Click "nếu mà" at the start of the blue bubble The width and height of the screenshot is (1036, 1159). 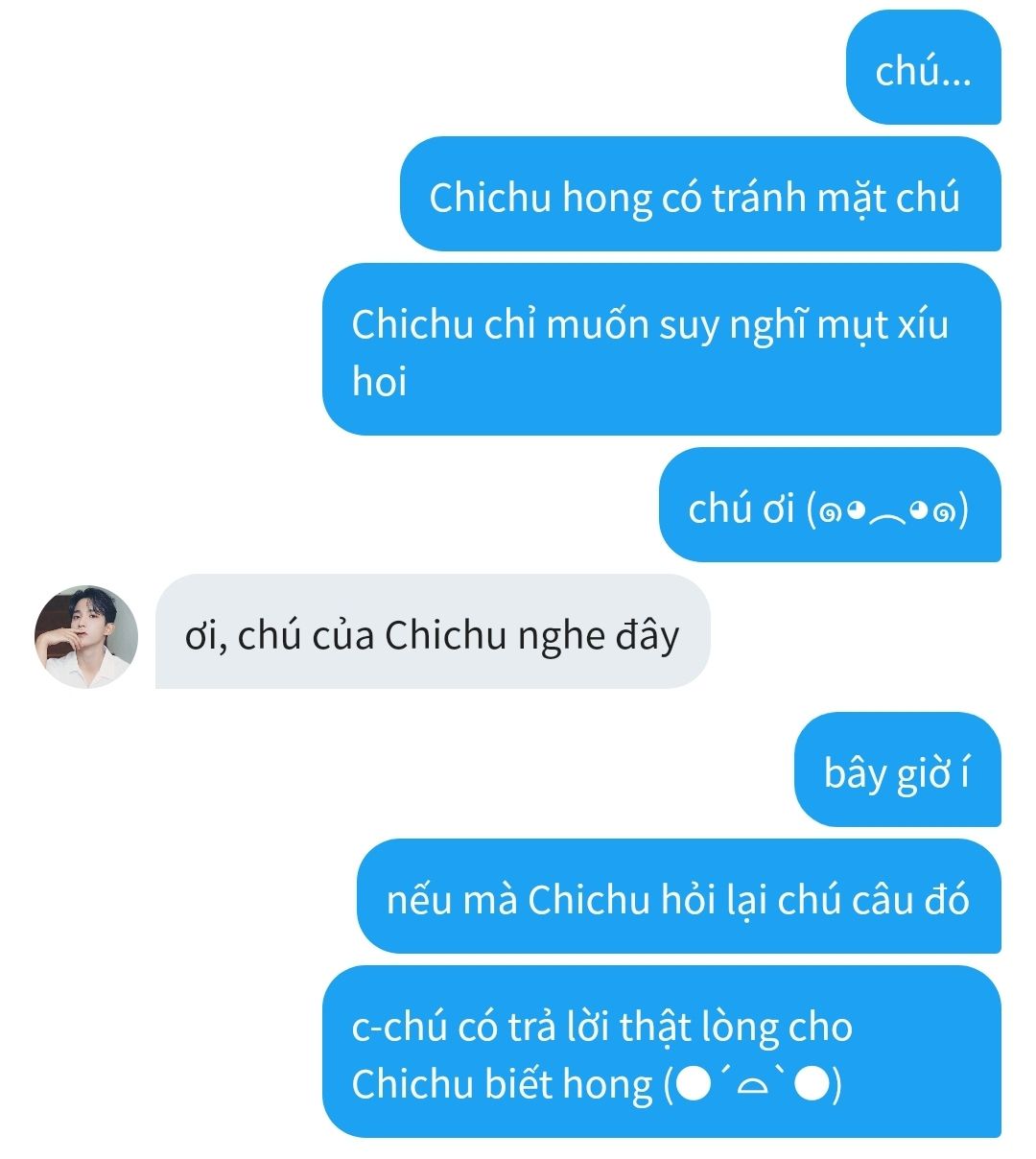pyautogui.click(x=452, y=900)
